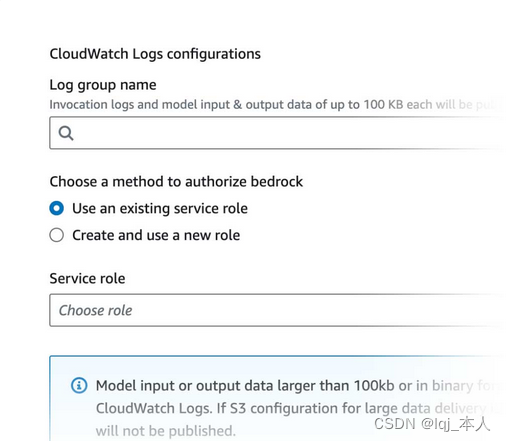Screen dimensions: 506x441
Task: Click the 'Model input or output data' alert message
Action: pyautogui.click(x=298, y=386)
